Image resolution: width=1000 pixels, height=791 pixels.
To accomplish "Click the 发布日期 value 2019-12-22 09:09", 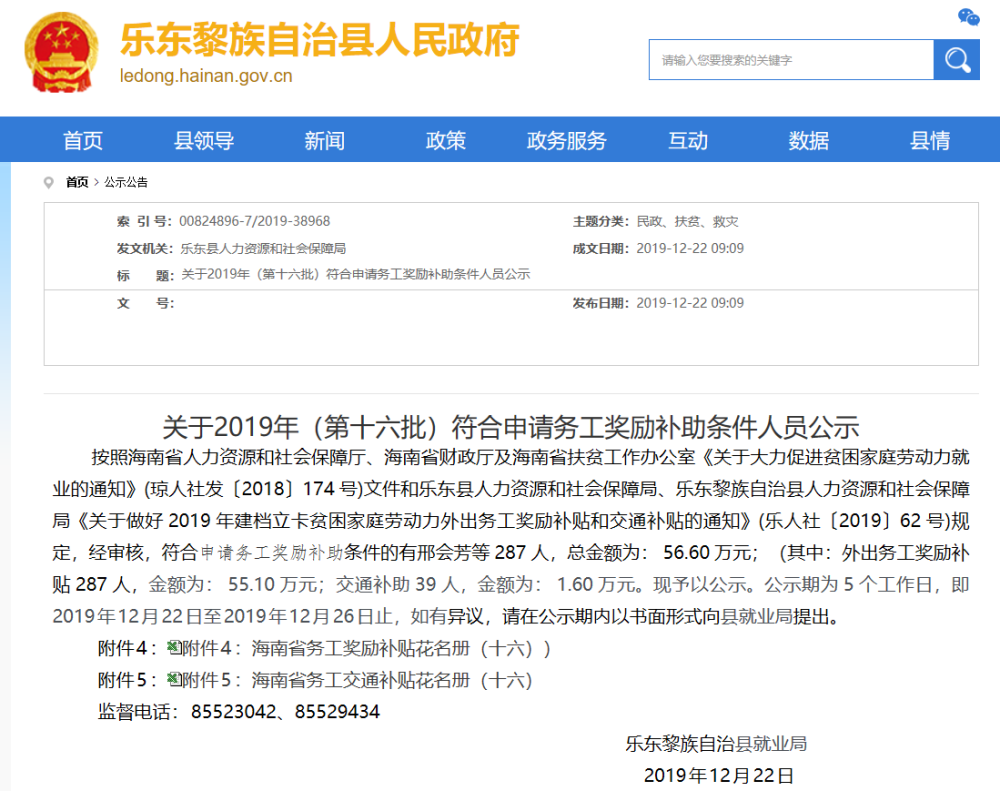I will coord(690,303).
